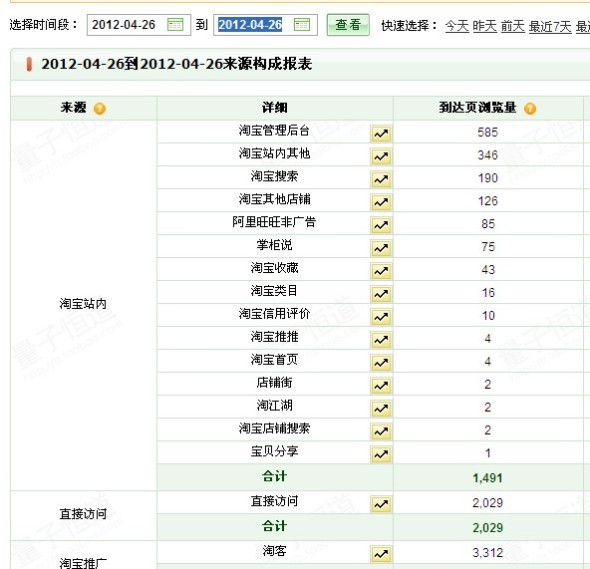Click the help icon next to 到达页浏览量 header
590x569 pixels.
(x=530, y=109)
